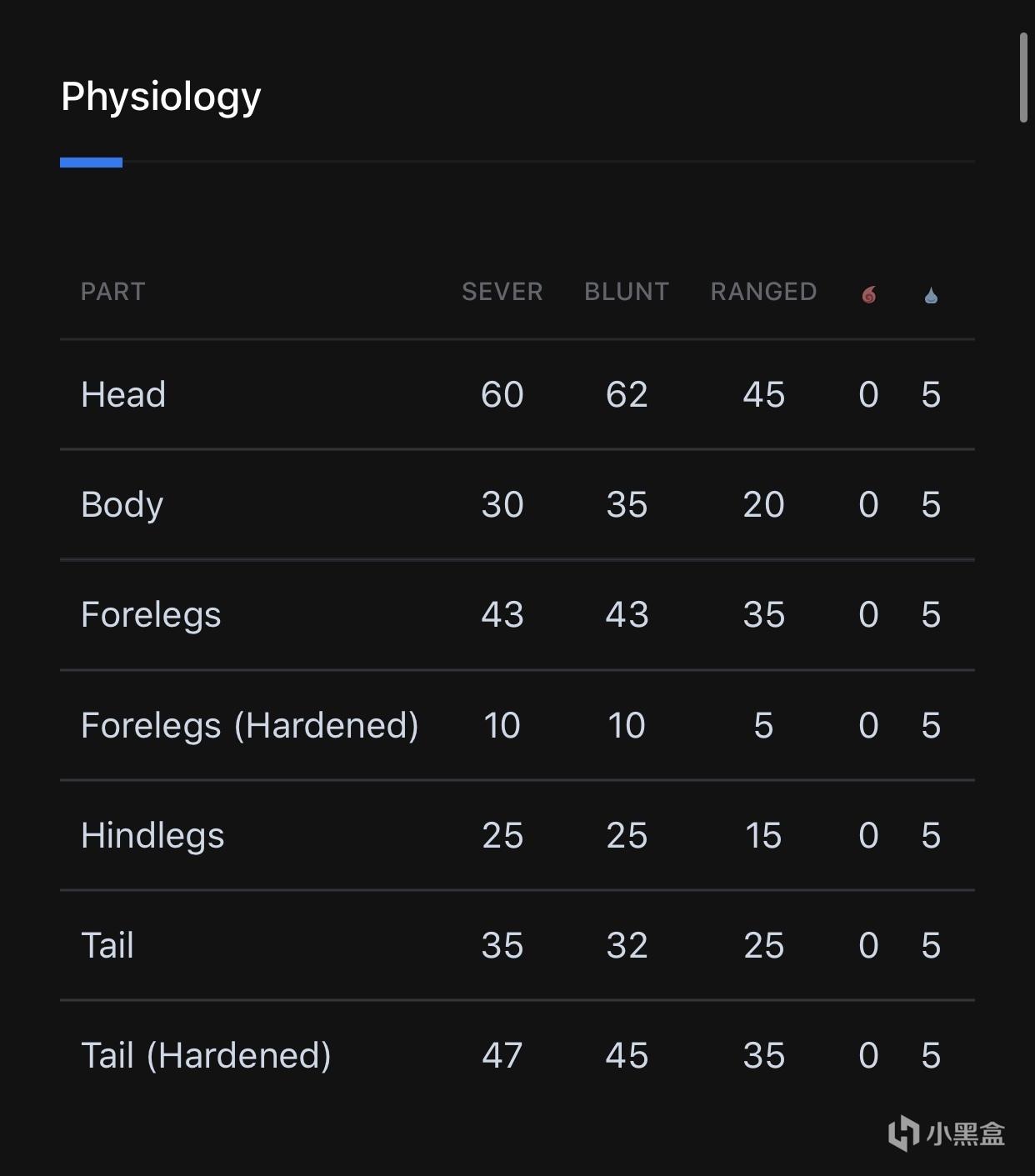Sort by the BLUNT column header
Image resolution: width=1035 pixels, height=1176 pixels.
(627, 292)
